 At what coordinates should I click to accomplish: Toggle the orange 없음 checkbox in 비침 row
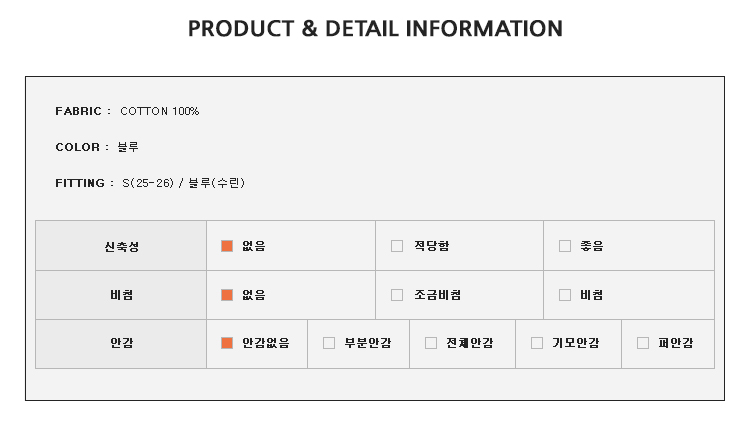point(227,295)
